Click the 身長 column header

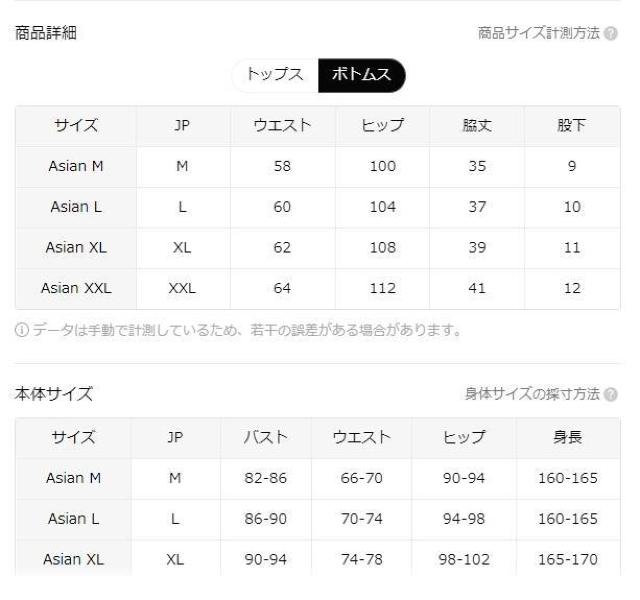click(x=567, y=437)
